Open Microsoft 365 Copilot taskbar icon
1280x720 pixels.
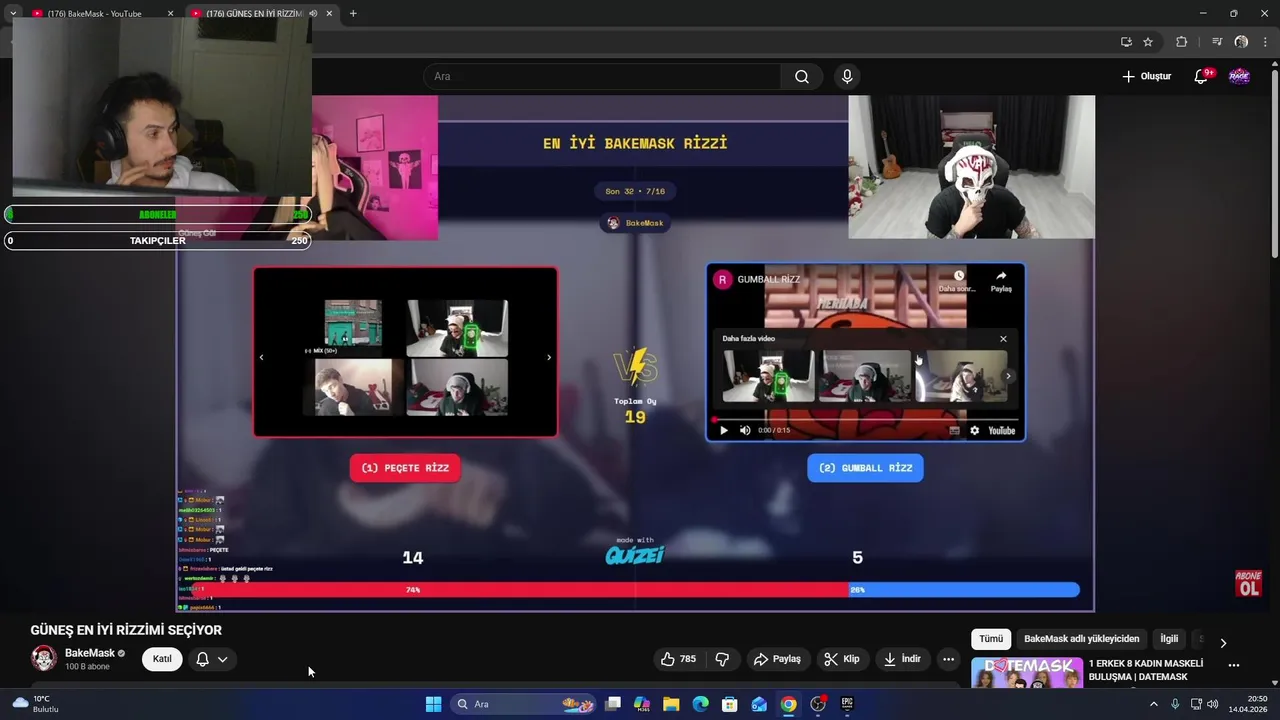click(642, 704)
